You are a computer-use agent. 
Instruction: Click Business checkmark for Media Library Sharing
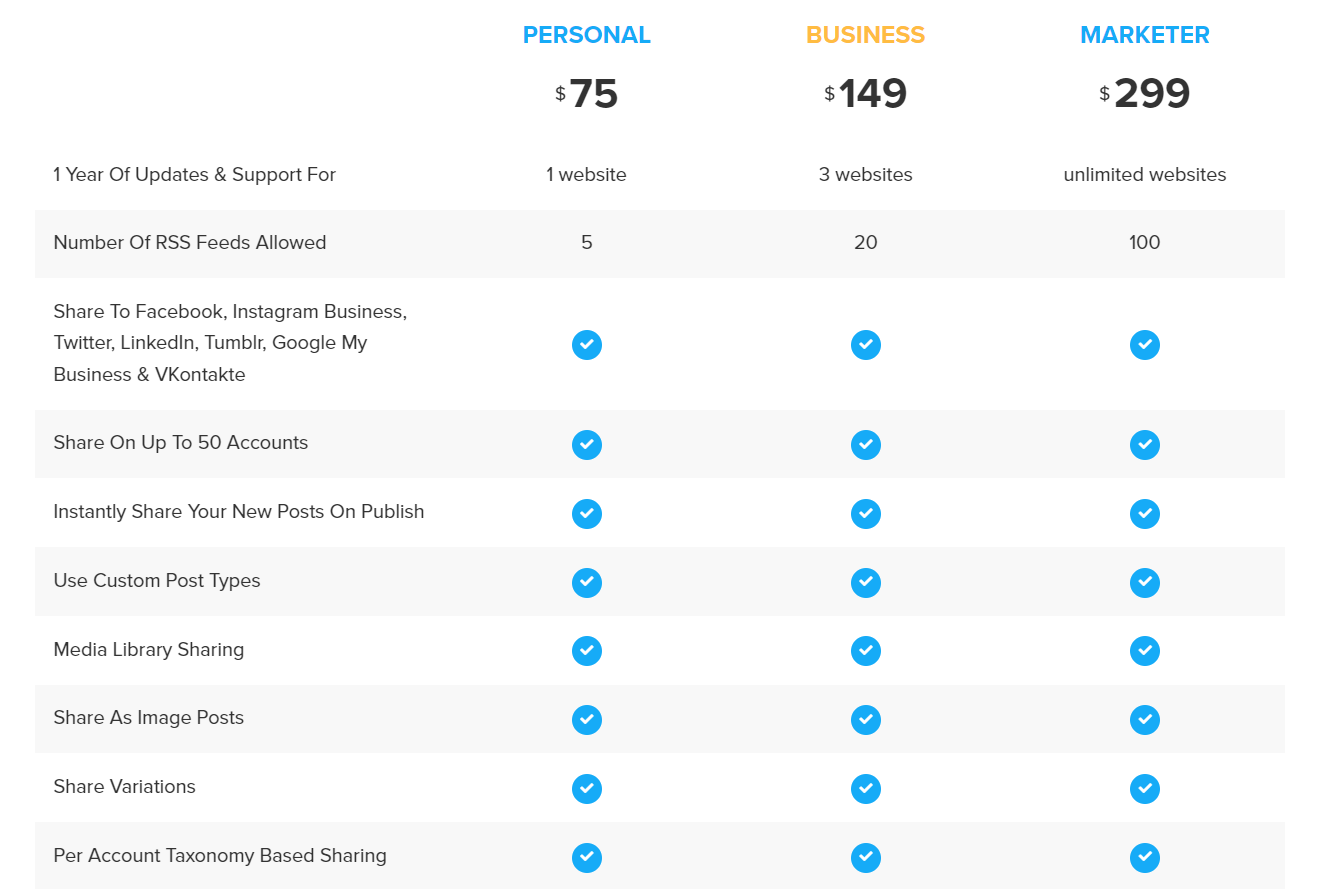(866, 651)
